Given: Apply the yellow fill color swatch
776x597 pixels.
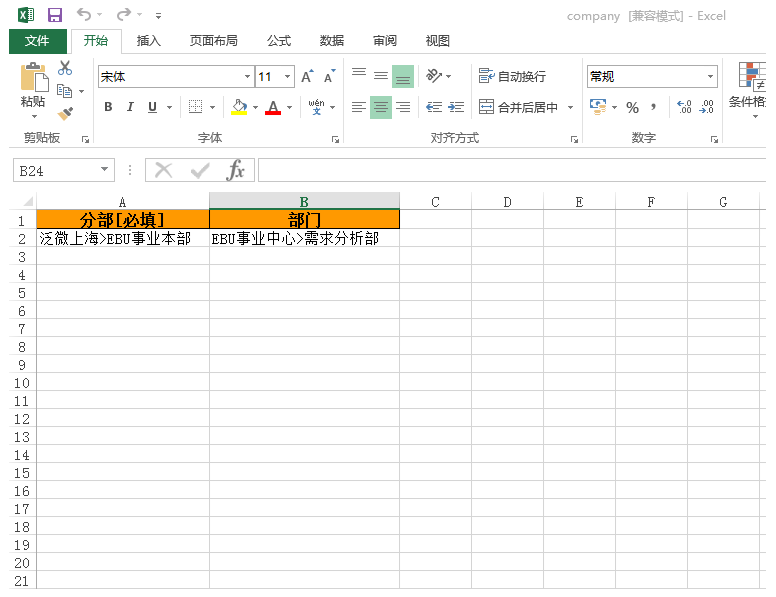Looking at the screenshot, I should point(239,107).
